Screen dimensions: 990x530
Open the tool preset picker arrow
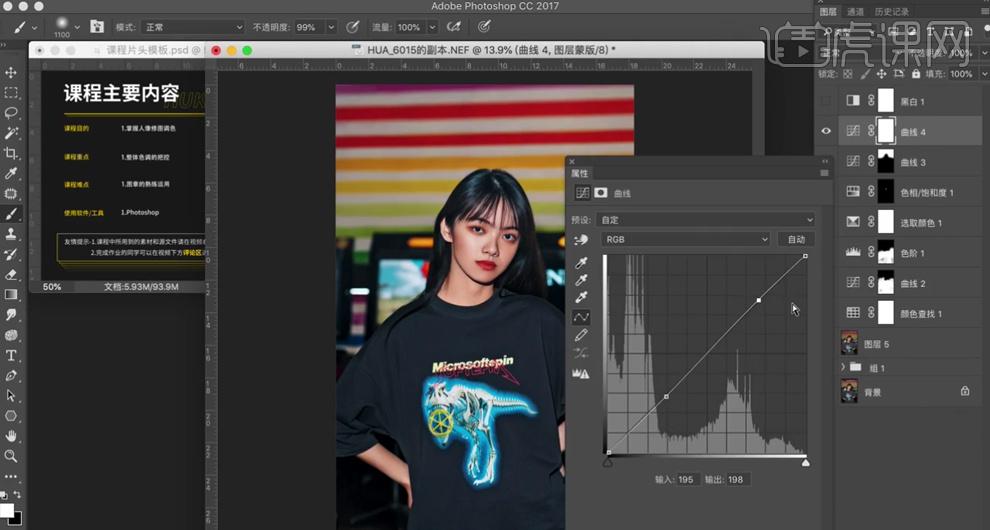pyautogui.click(x=34, y=28)
